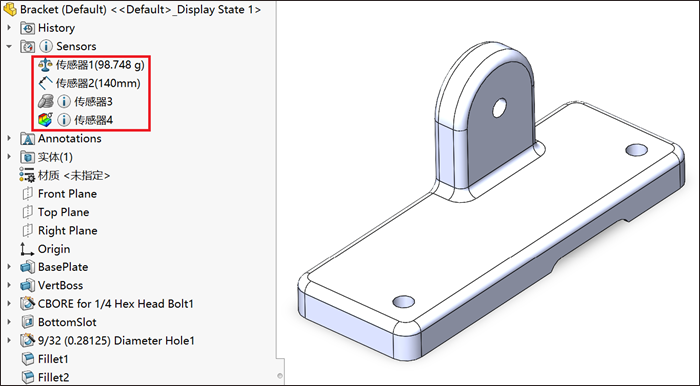This screenshot has width=700, height=386.
Task: Click the Sensors folder icon
Action: (x=28, y=46)
